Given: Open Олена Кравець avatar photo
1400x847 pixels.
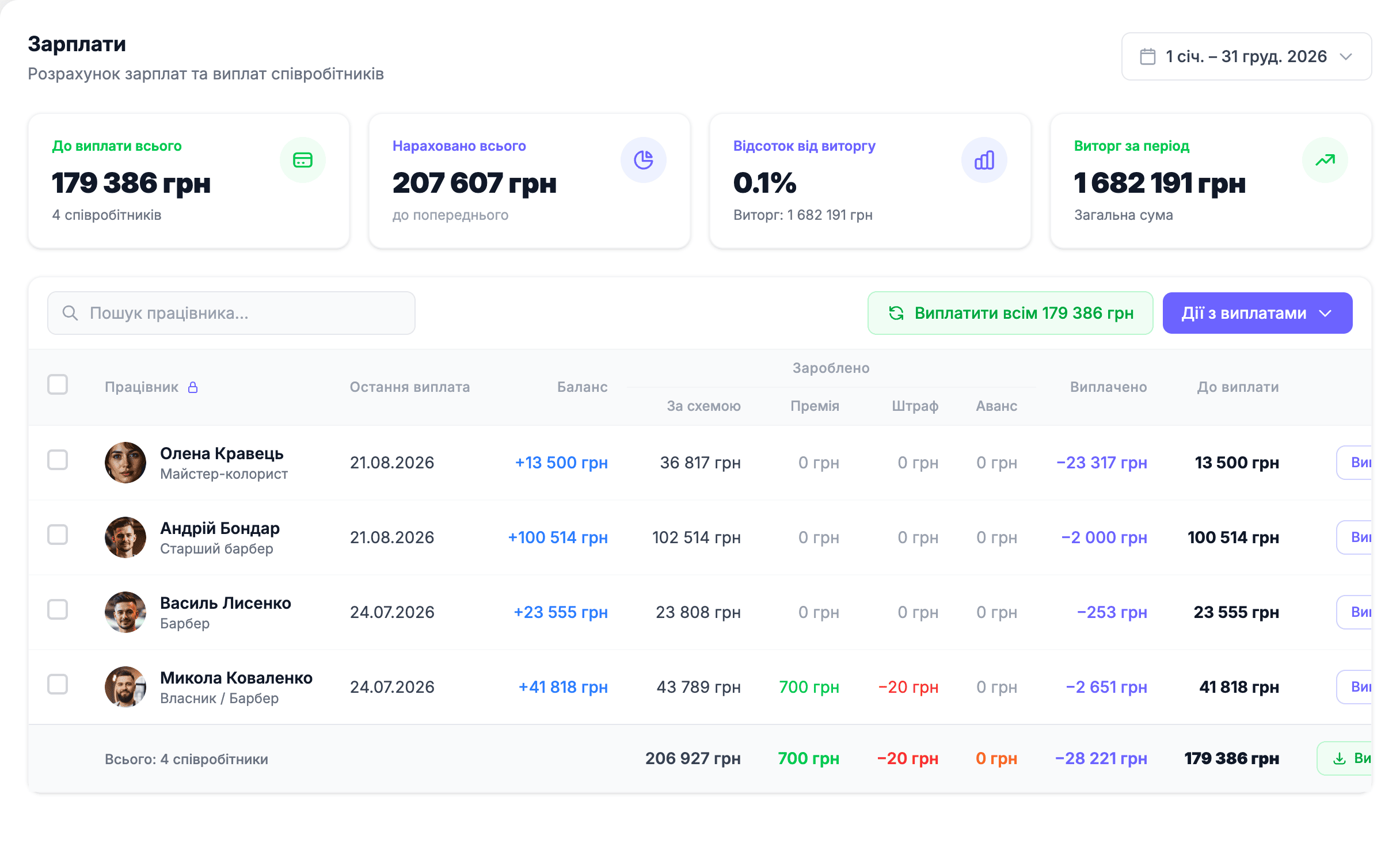Looking at the screenshot, I should (125, 463).
